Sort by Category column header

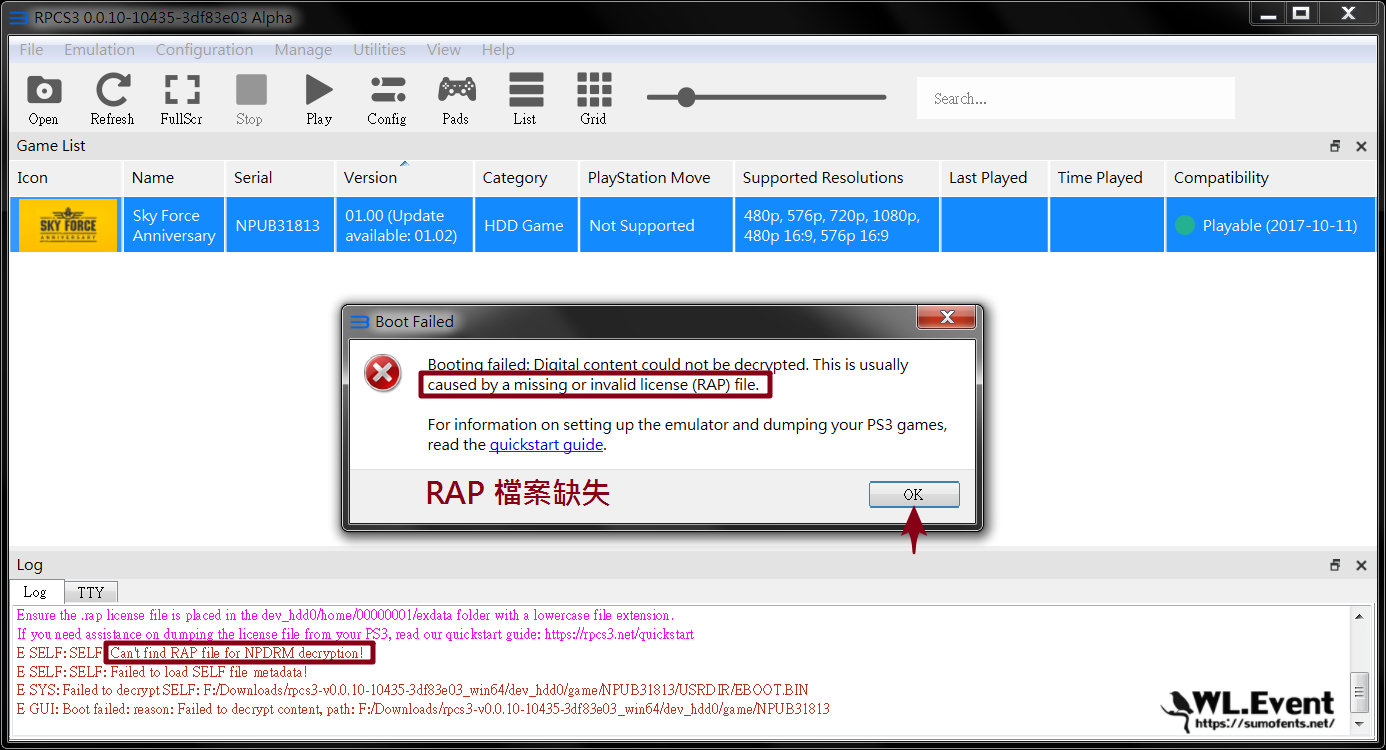(x=526, y=178)
